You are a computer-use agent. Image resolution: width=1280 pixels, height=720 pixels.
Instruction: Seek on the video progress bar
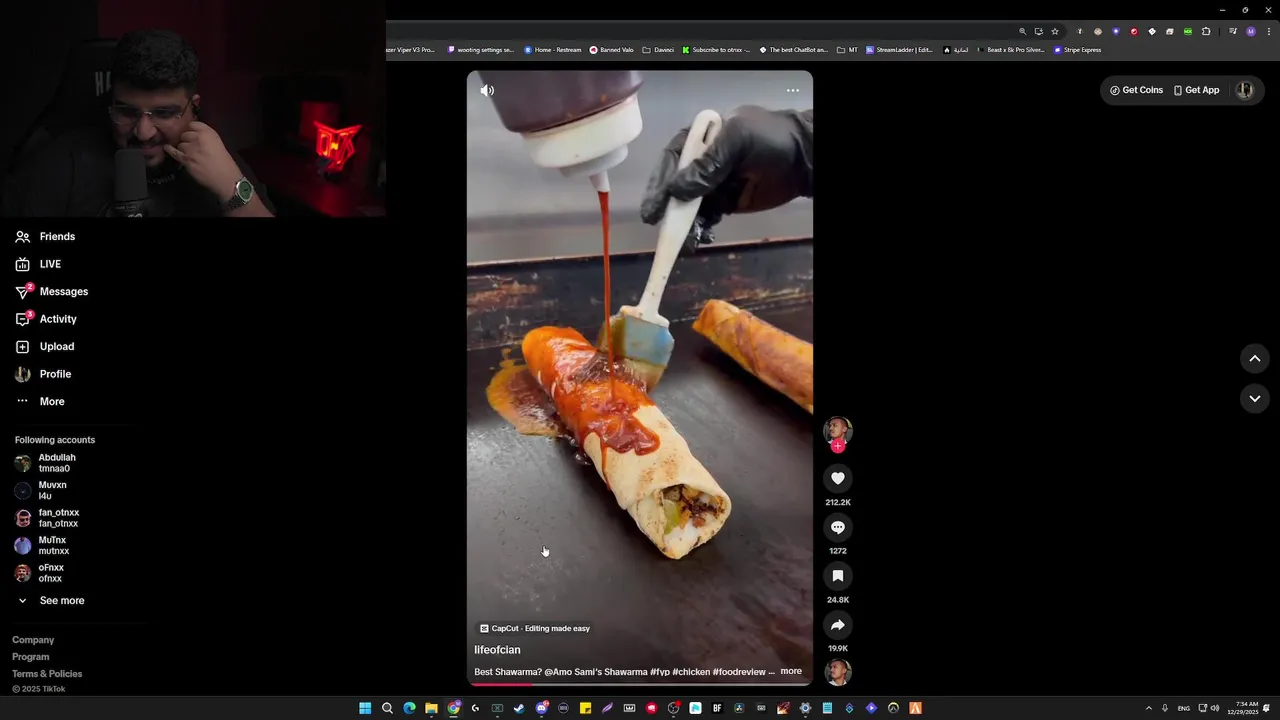click(x=640, y=684)
